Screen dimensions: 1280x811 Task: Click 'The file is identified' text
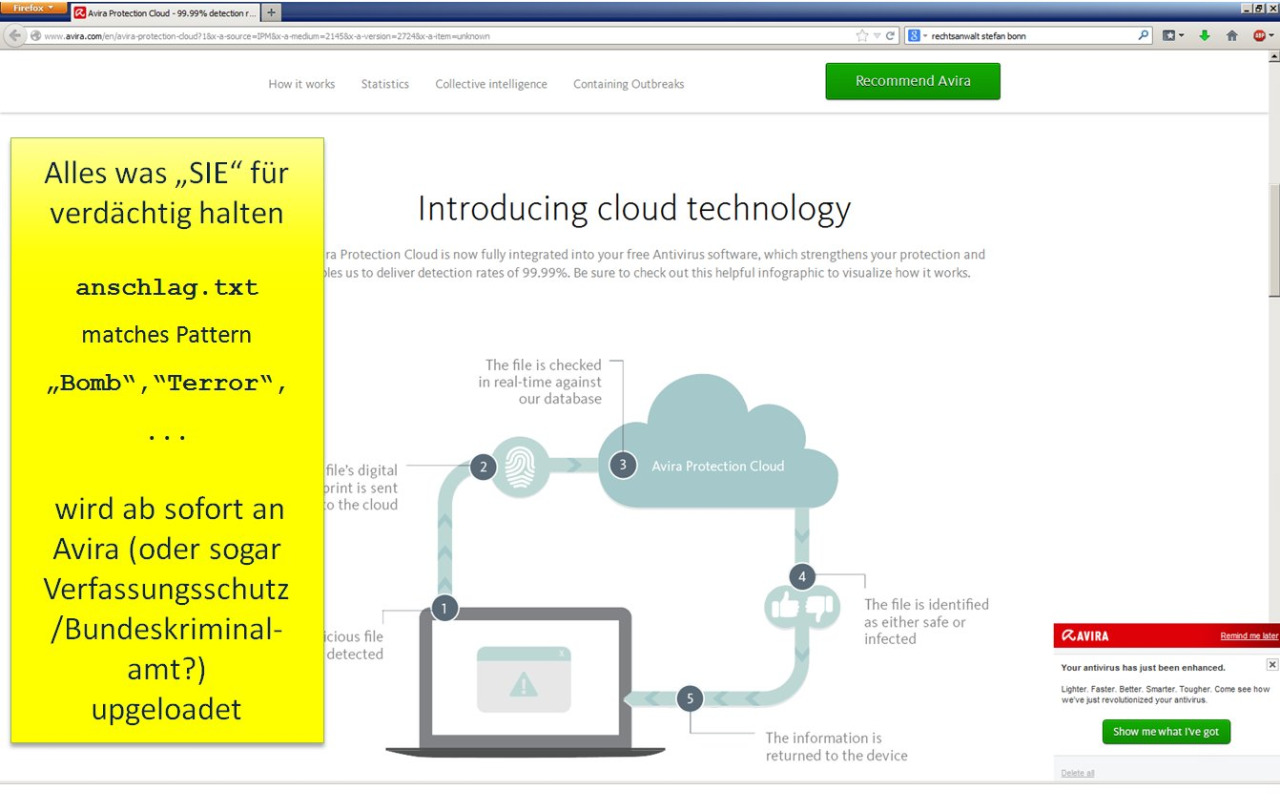(x=927, y=621)
